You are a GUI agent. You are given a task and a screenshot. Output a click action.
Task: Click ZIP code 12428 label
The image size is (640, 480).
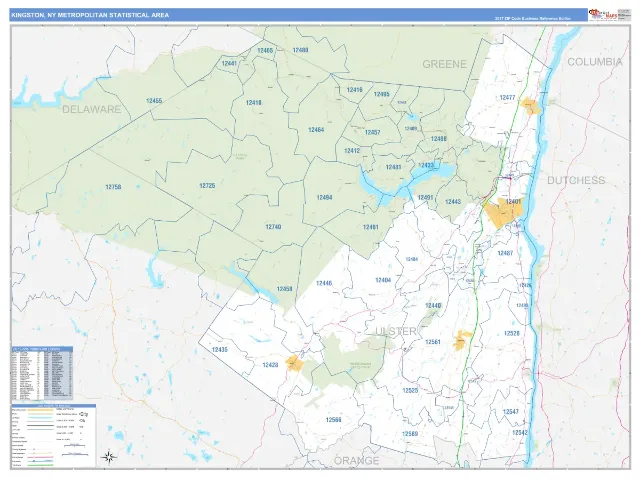(270, 365)
